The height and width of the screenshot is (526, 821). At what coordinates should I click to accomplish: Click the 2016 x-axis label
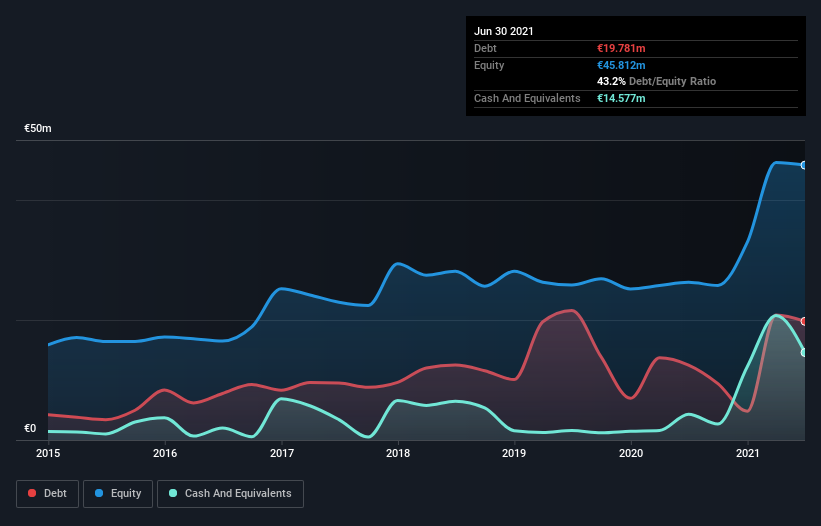click(165, 453)
